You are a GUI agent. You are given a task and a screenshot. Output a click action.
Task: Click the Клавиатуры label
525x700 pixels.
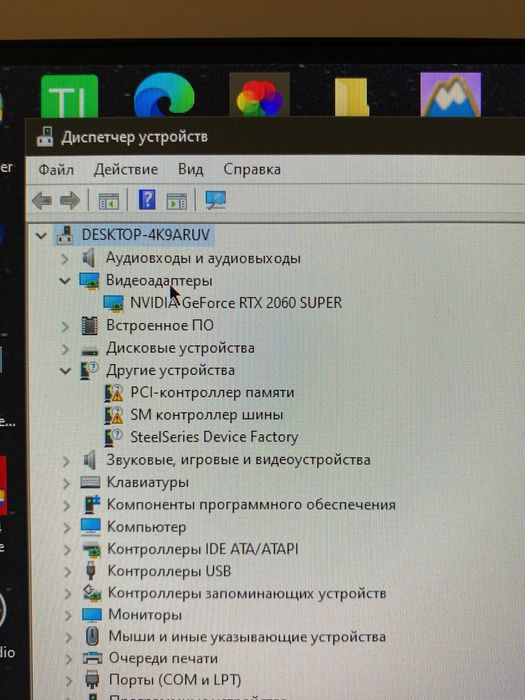pyautogui.click(x=148, y=483)
